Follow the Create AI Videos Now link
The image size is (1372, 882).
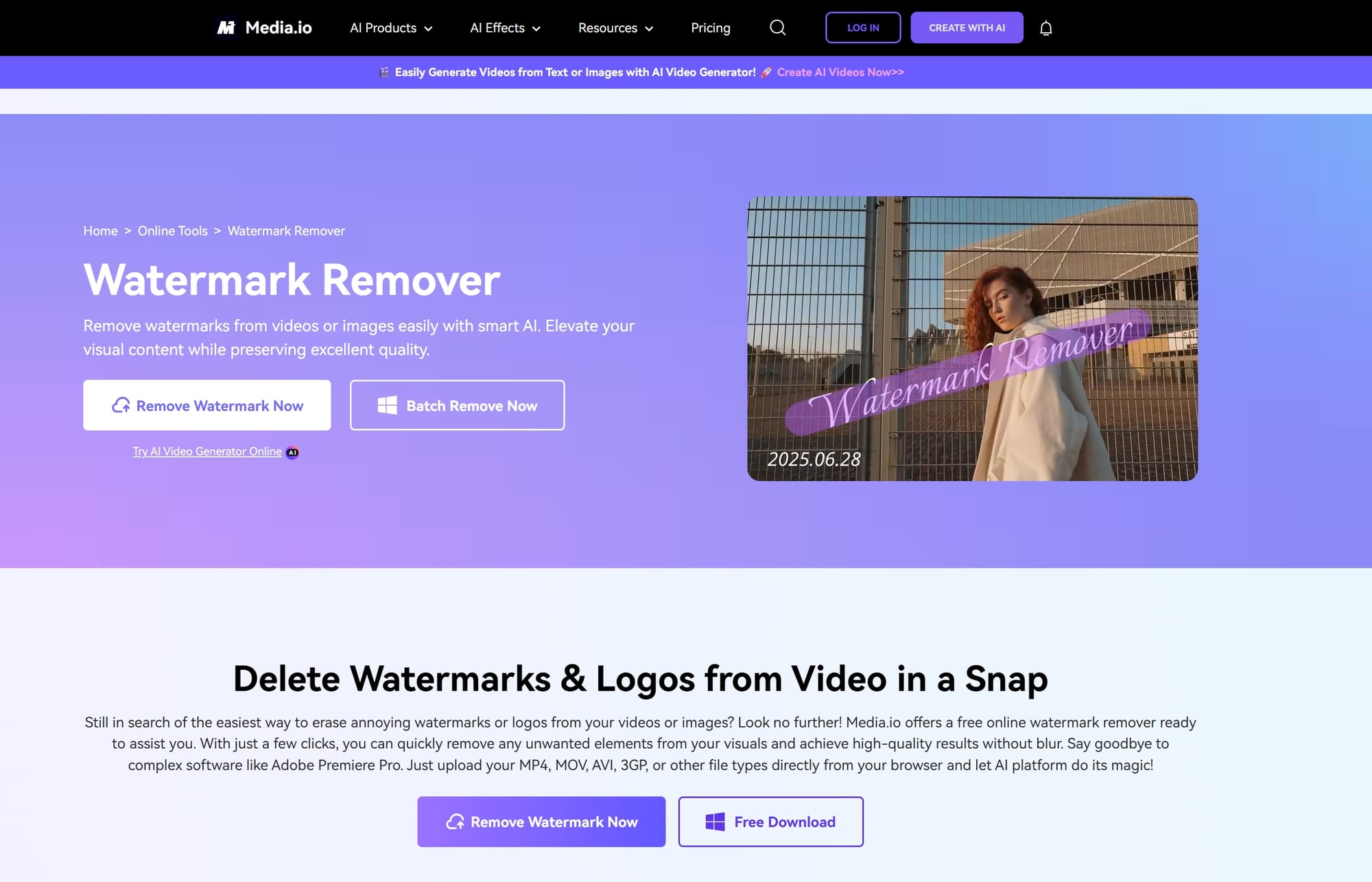pyautogui.click(x=840, y=72)
